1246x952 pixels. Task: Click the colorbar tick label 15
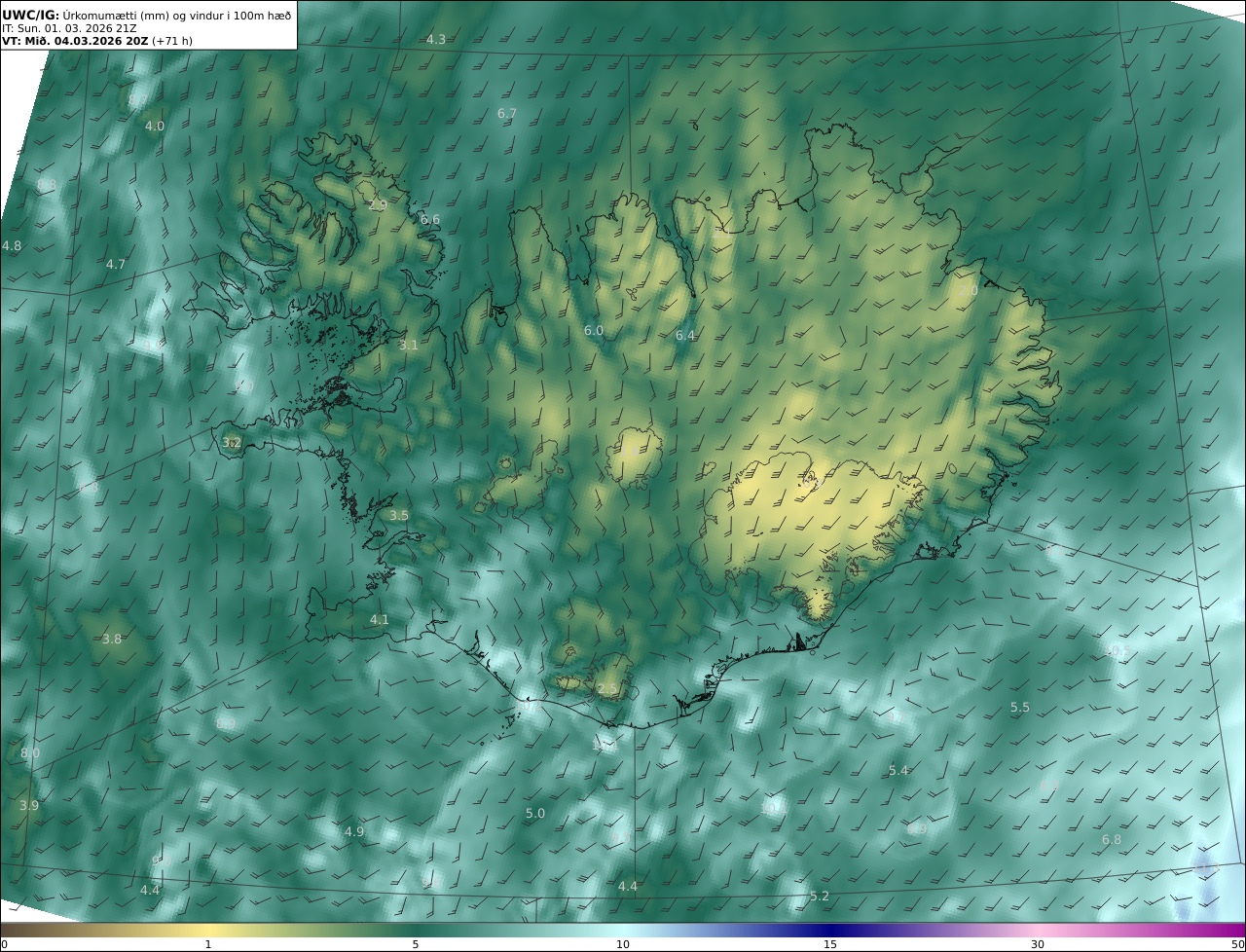click(x=830, y=944)
